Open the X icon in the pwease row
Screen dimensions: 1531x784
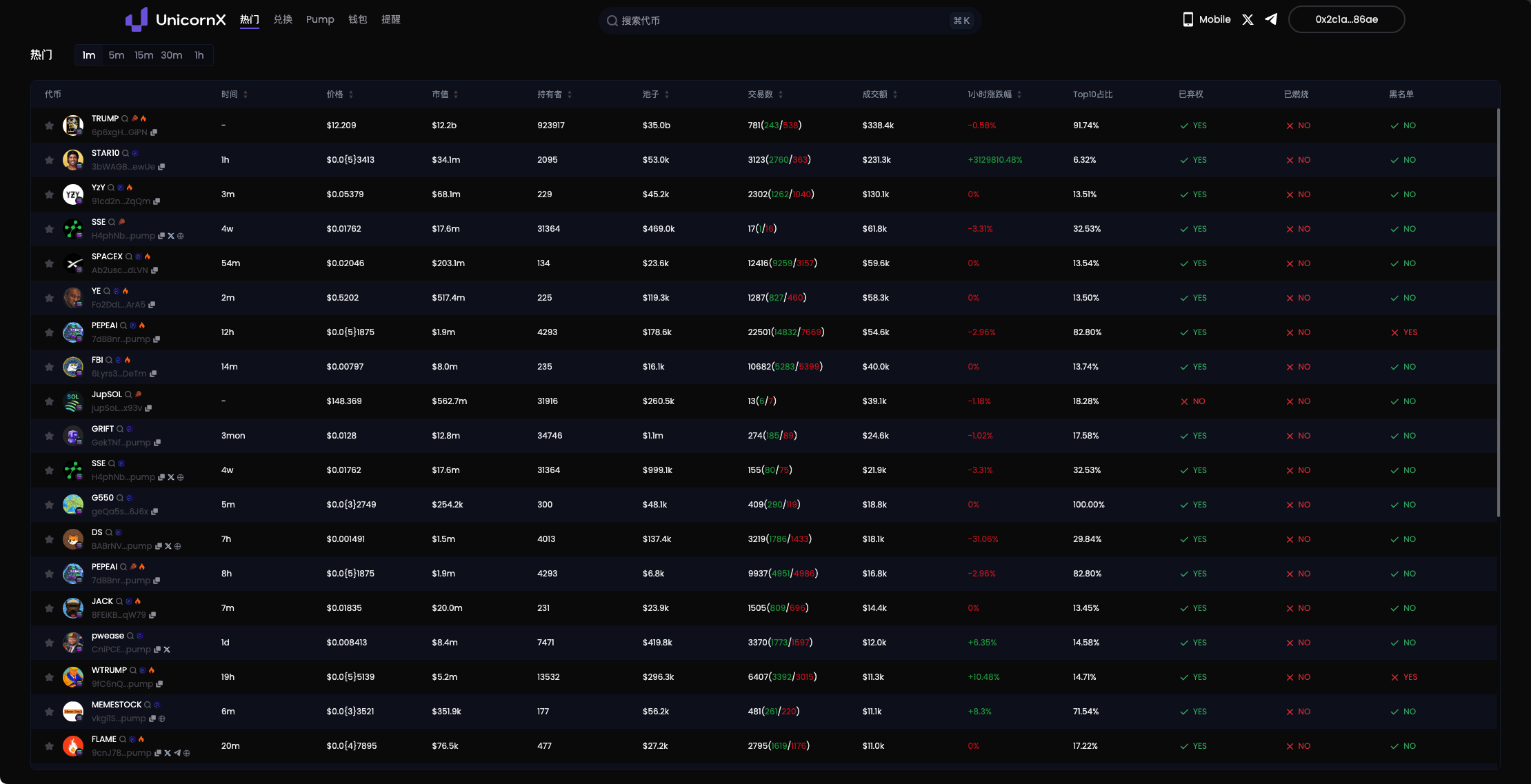point(167,650)
